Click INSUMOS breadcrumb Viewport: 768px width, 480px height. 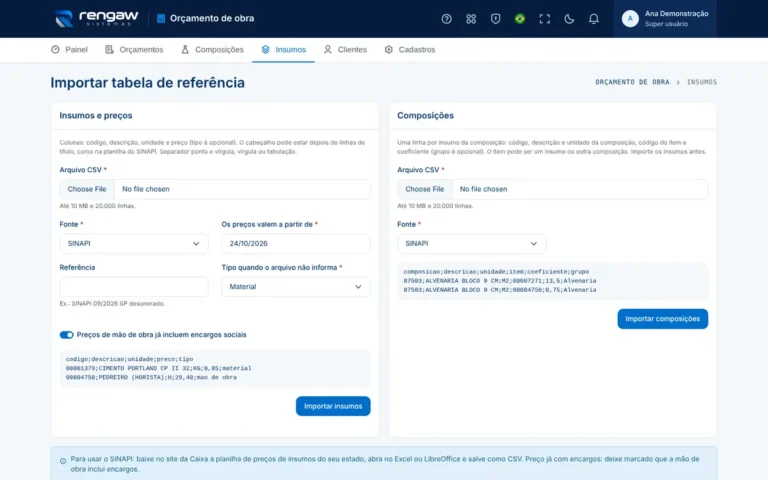pyautogui.click(x=701, y=82)
